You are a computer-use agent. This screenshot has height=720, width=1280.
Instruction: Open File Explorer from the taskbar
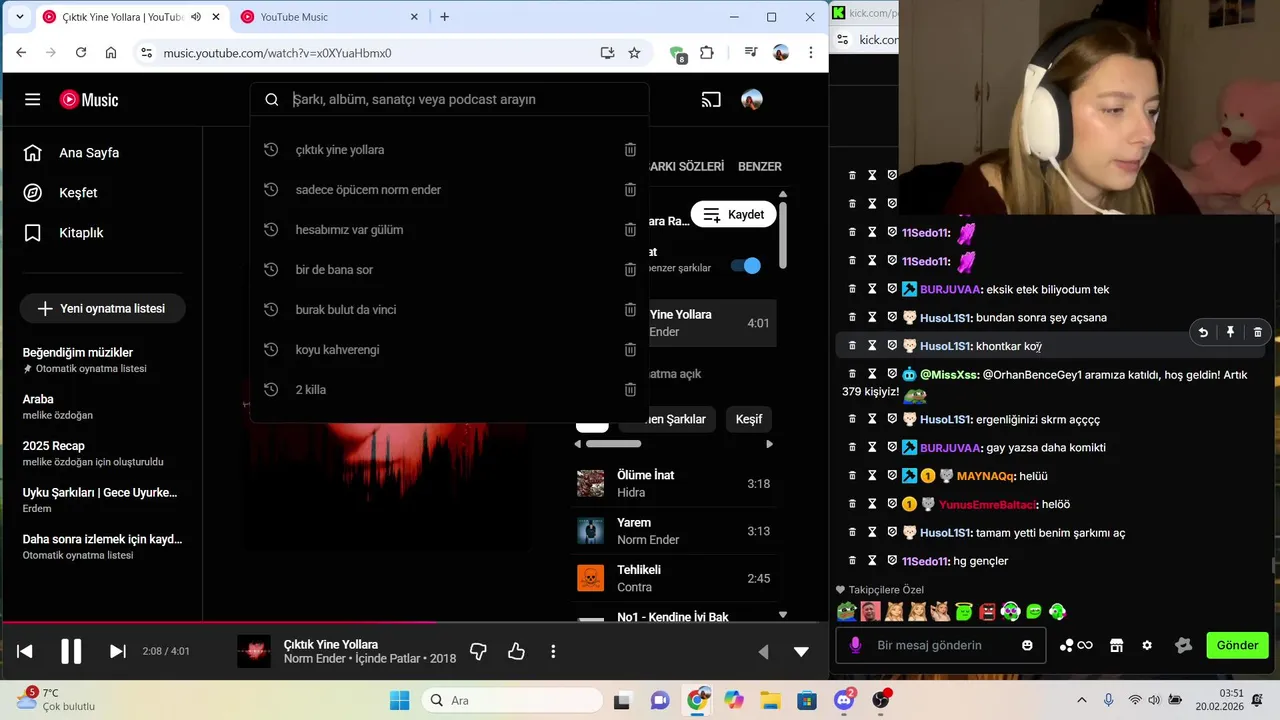point(770,701)
